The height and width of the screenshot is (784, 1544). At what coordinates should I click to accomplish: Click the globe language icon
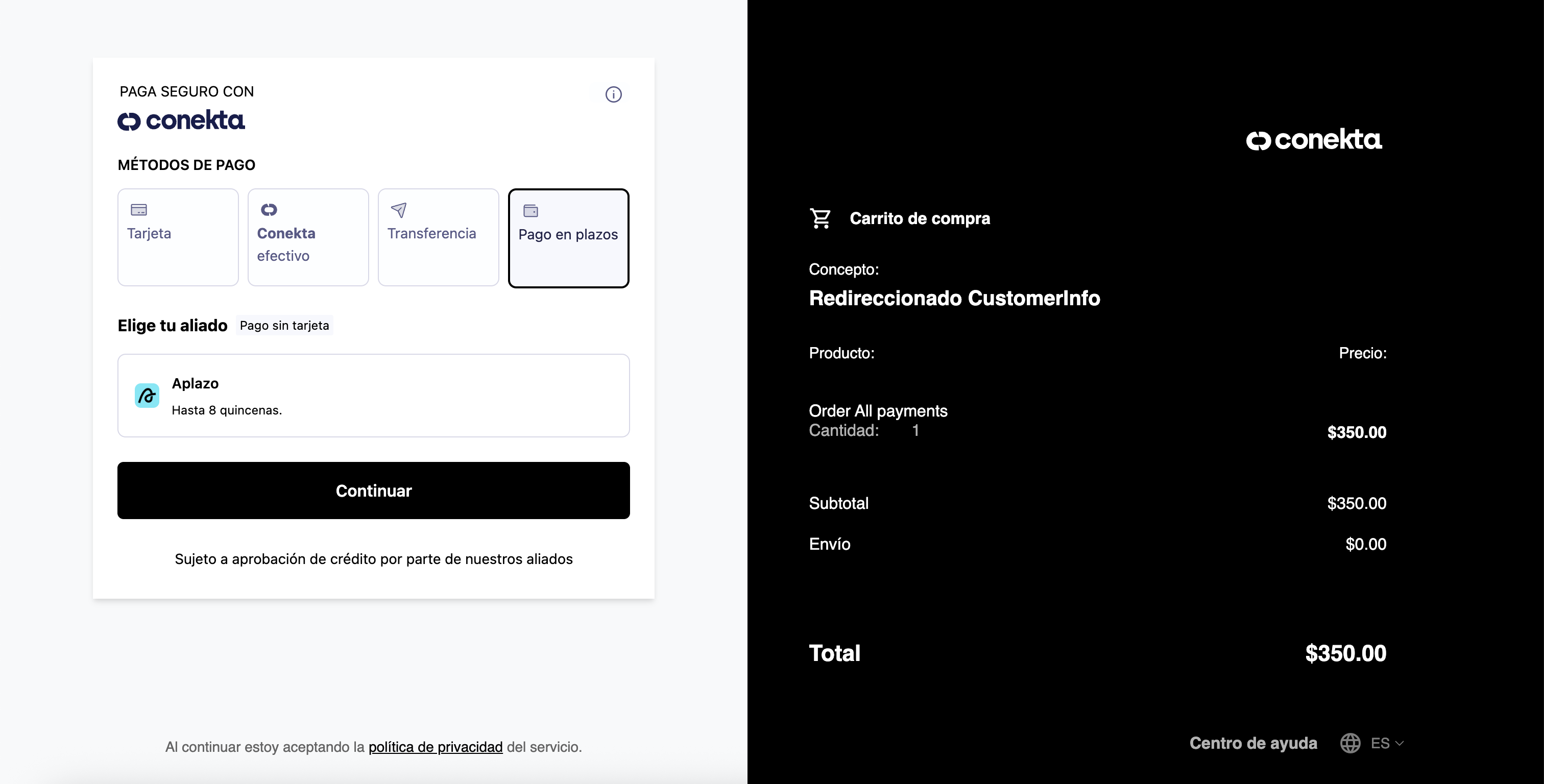(1350, 743)
